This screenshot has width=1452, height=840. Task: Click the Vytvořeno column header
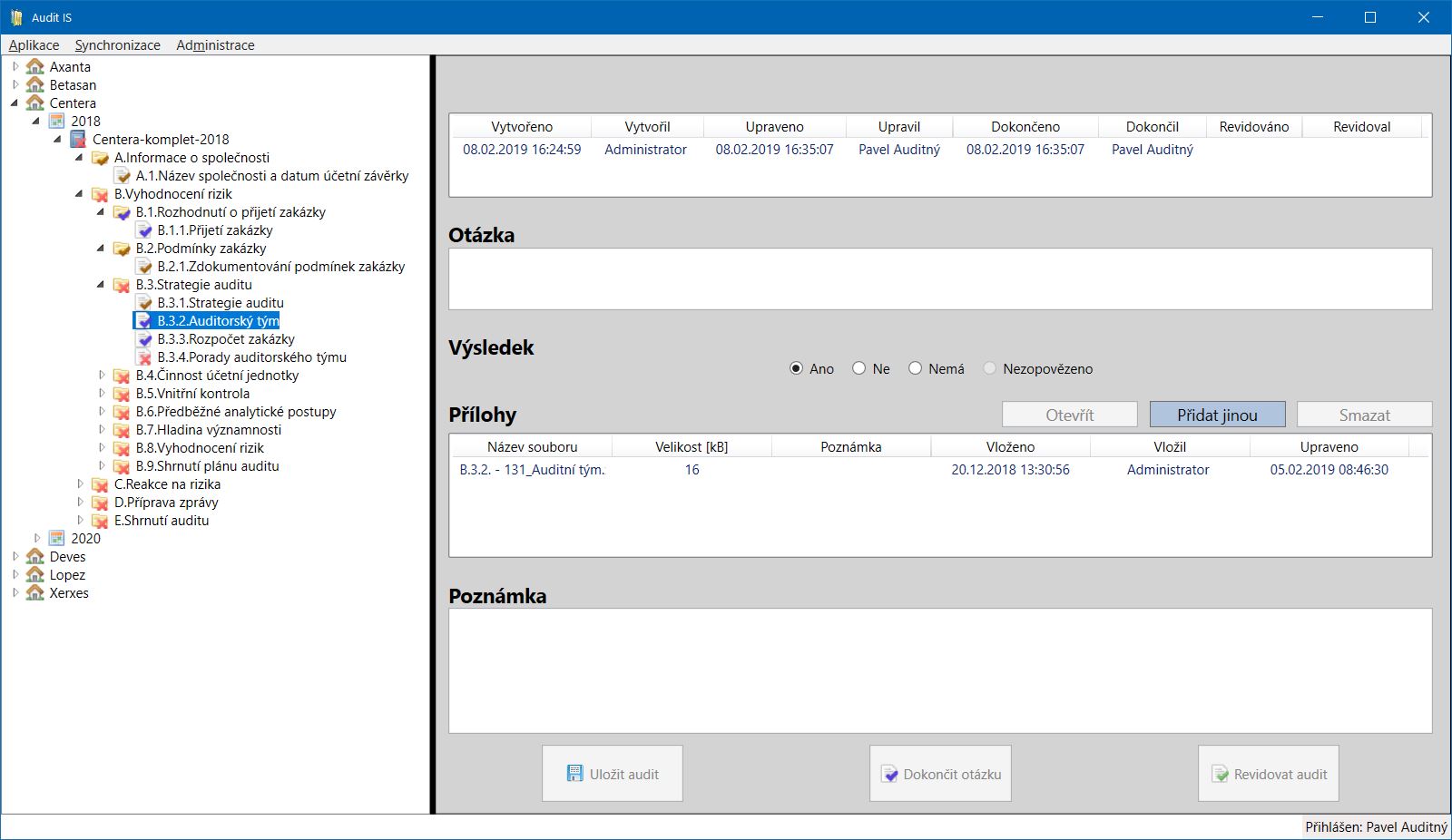(x=522, y=127)
